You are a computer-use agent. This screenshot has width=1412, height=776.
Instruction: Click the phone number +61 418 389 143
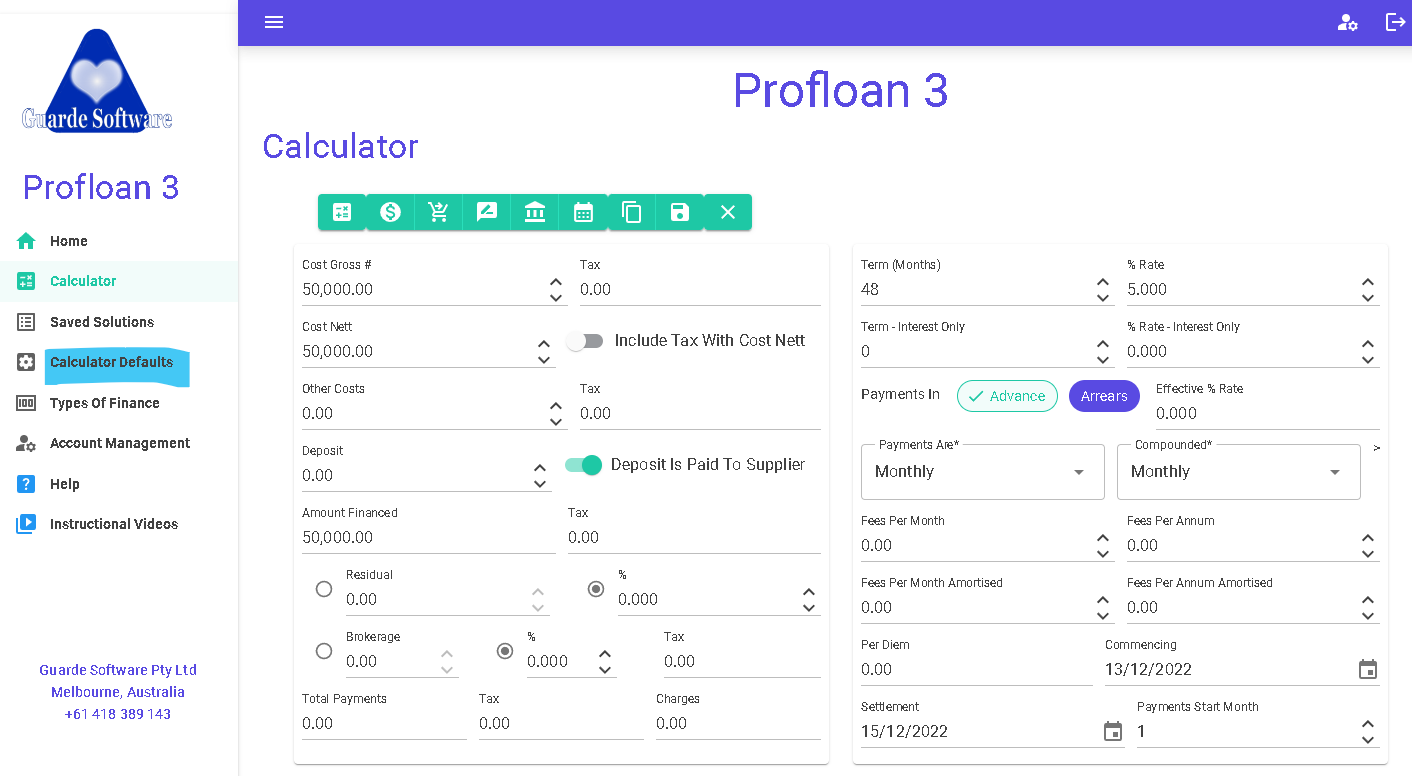coord(118,715)
